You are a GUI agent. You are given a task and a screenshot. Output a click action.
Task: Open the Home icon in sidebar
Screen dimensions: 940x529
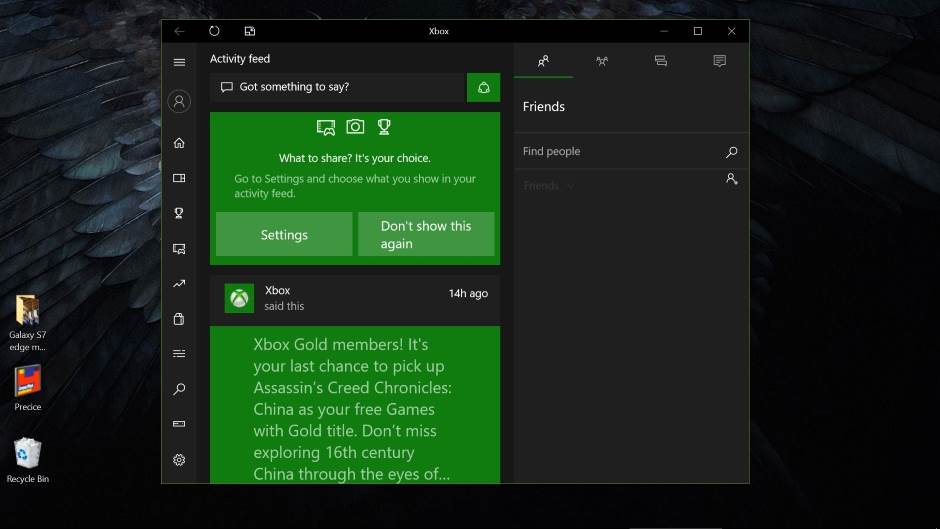(179, 143)
